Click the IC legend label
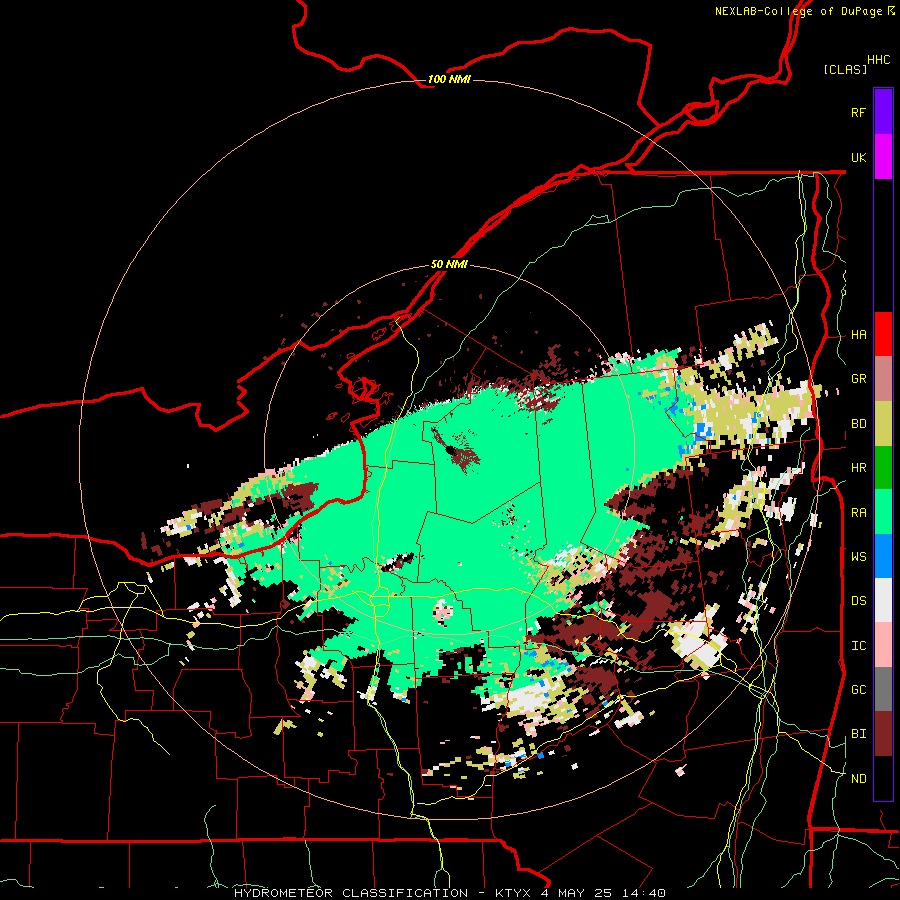The image size is (900, 900). 858,646
